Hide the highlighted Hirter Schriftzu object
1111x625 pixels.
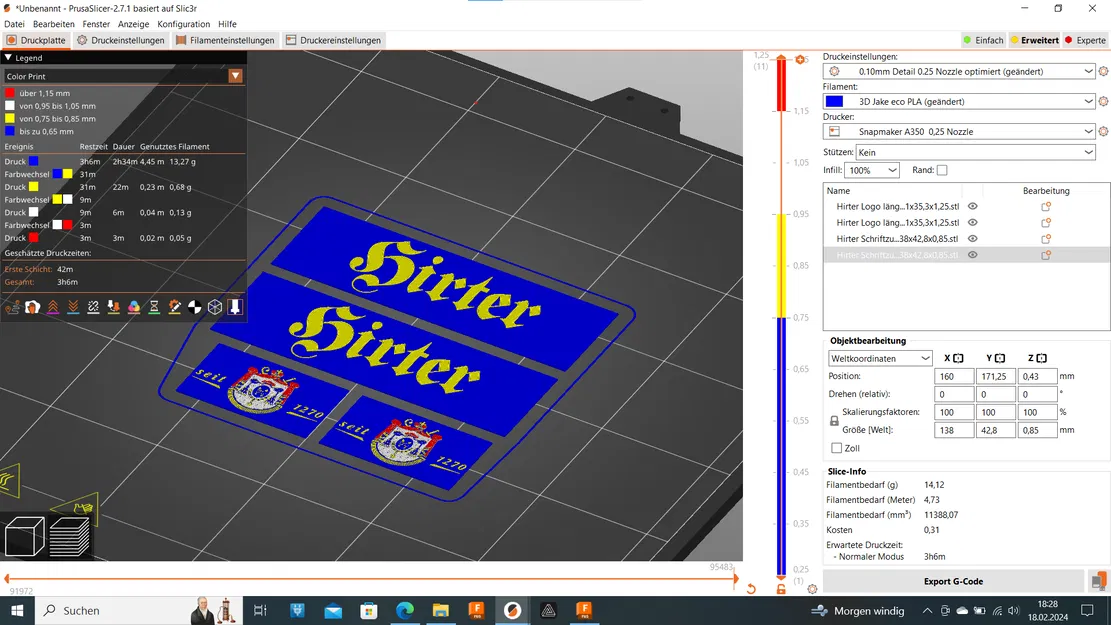[973, 255]
